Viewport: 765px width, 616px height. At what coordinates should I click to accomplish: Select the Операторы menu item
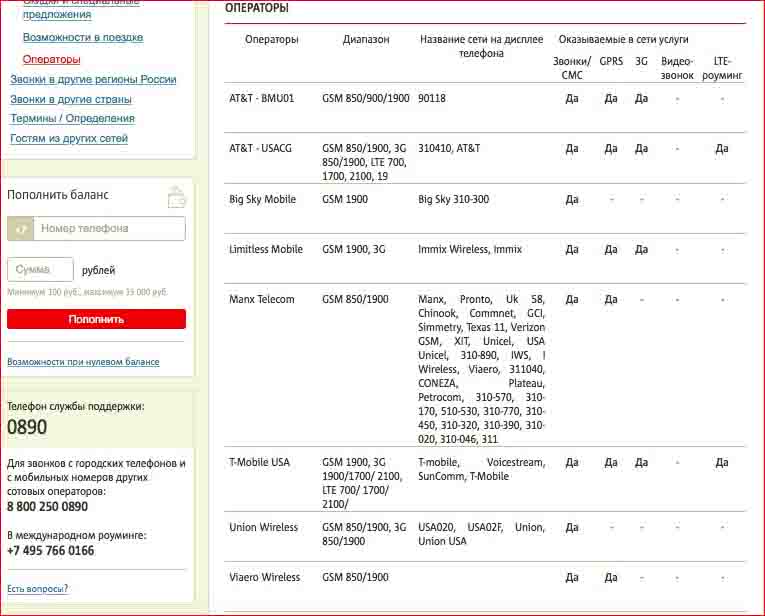[x=52, y=59]
